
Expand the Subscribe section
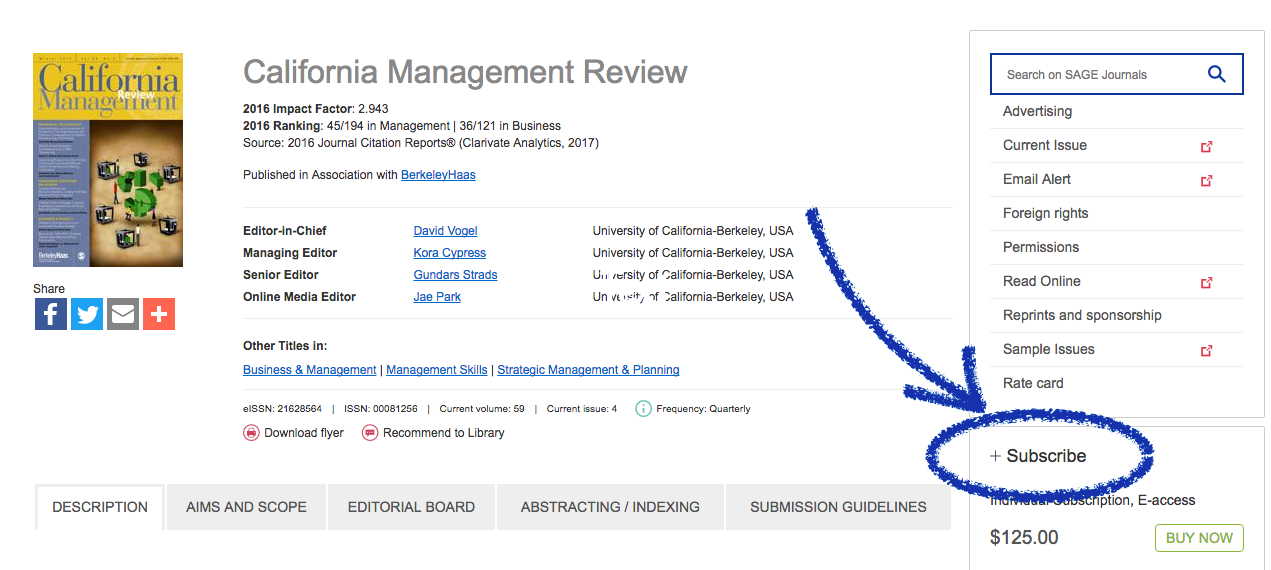pos(1038,456)
